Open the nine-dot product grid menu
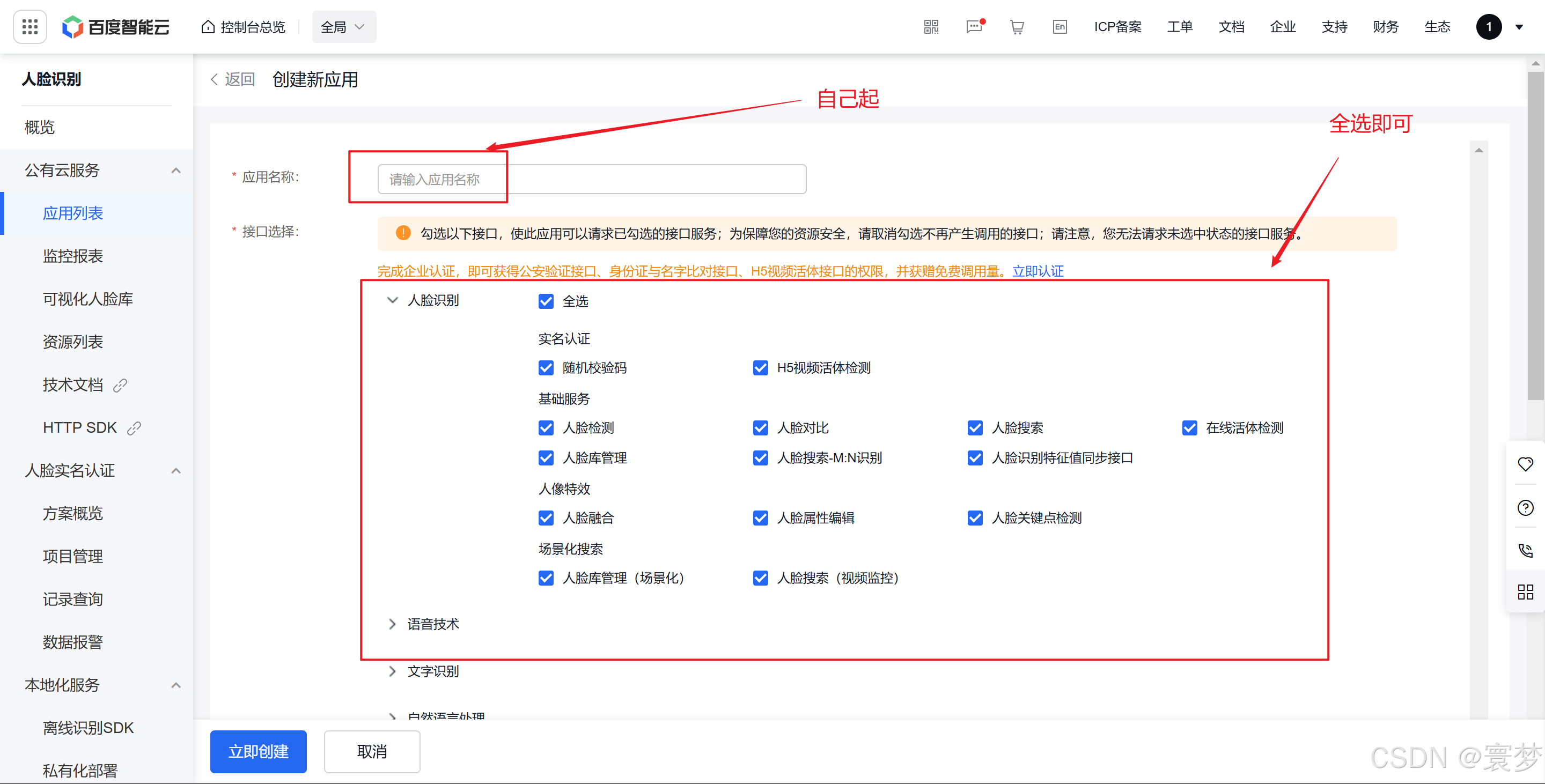 (x=30, y=27)
